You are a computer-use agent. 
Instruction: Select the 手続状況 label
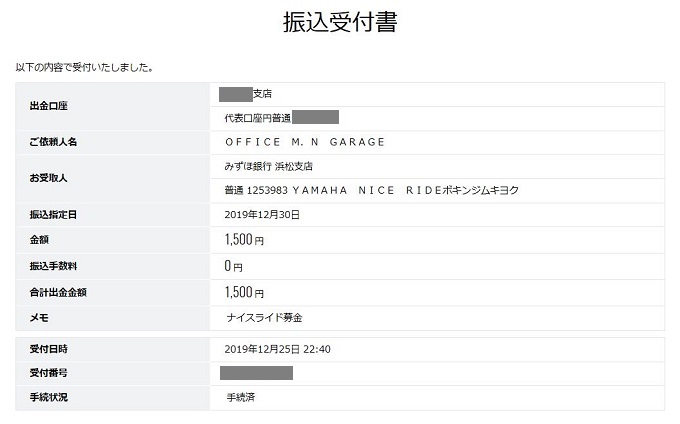(x=49, y=397)
